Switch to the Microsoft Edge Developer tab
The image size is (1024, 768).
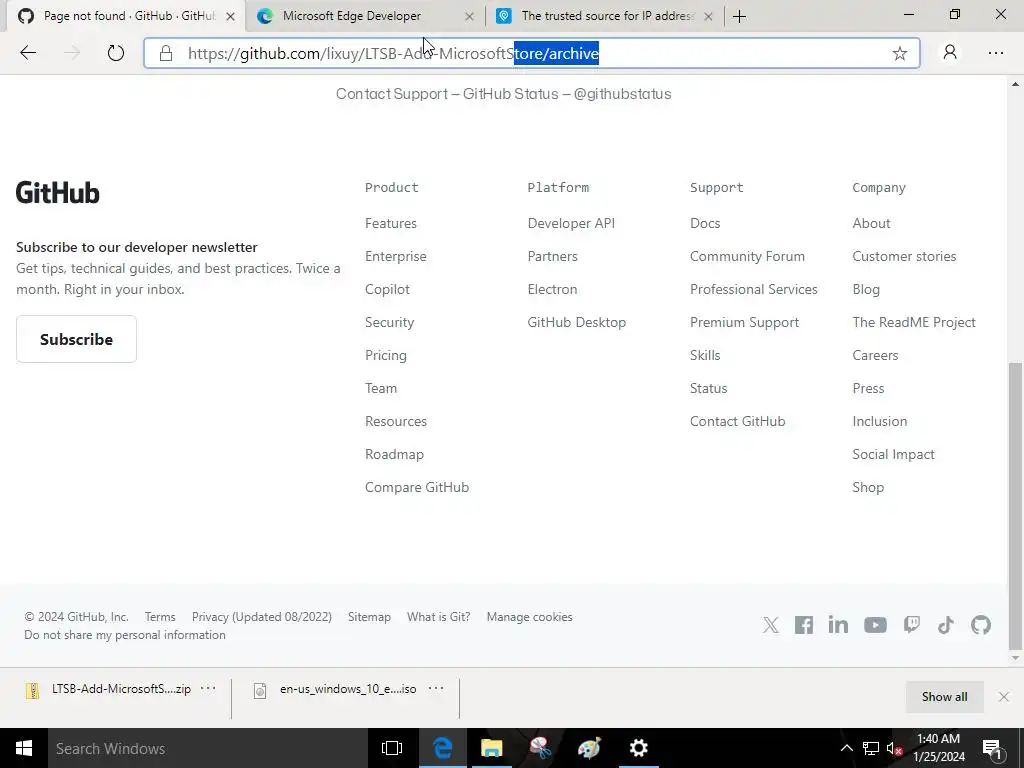click(353, 16)
